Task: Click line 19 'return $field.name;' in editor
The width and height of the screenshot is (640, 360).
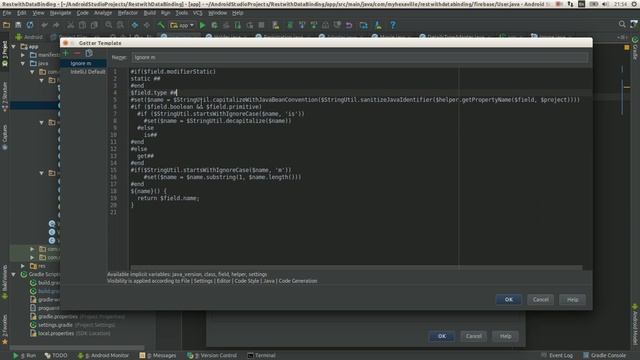Action: tap(168, 198)
